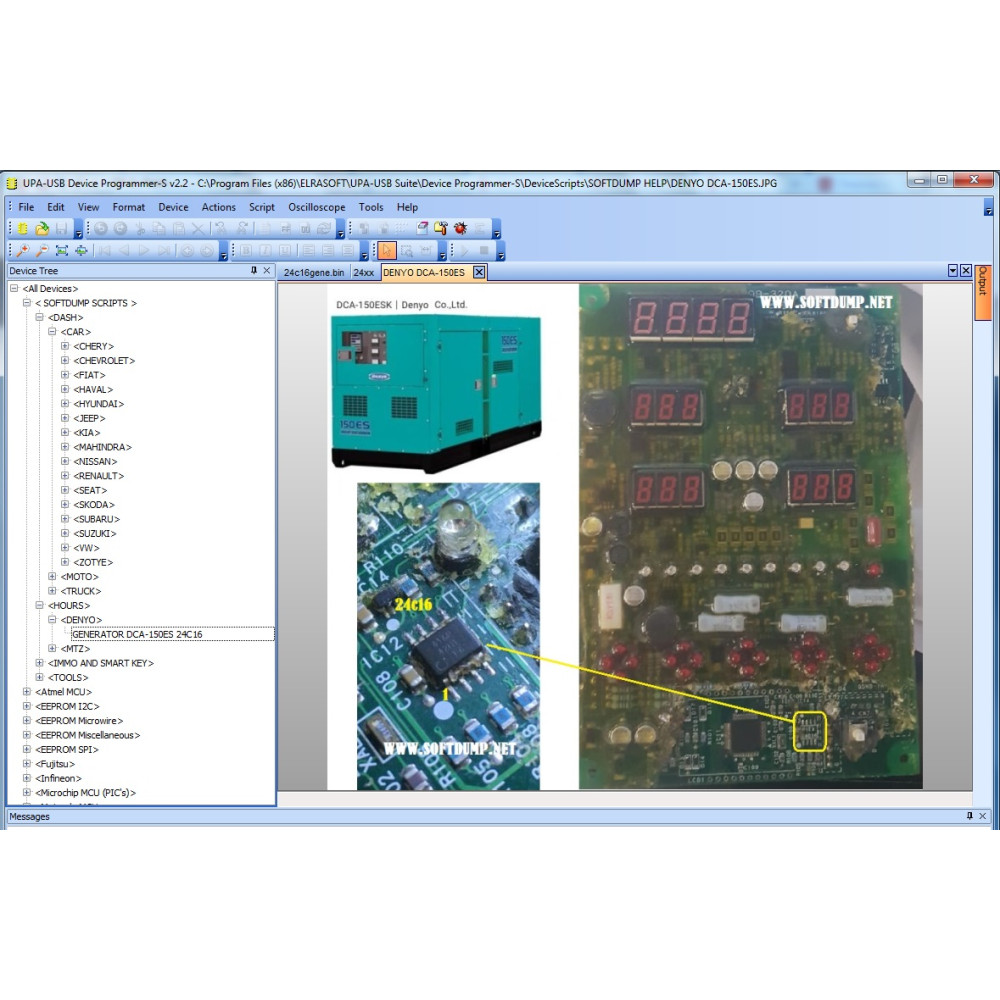Image resolution: width=1000 pixels, height=1000 pixels.
Task: Select the NISSAN tree item
Action: click(96, 461)
